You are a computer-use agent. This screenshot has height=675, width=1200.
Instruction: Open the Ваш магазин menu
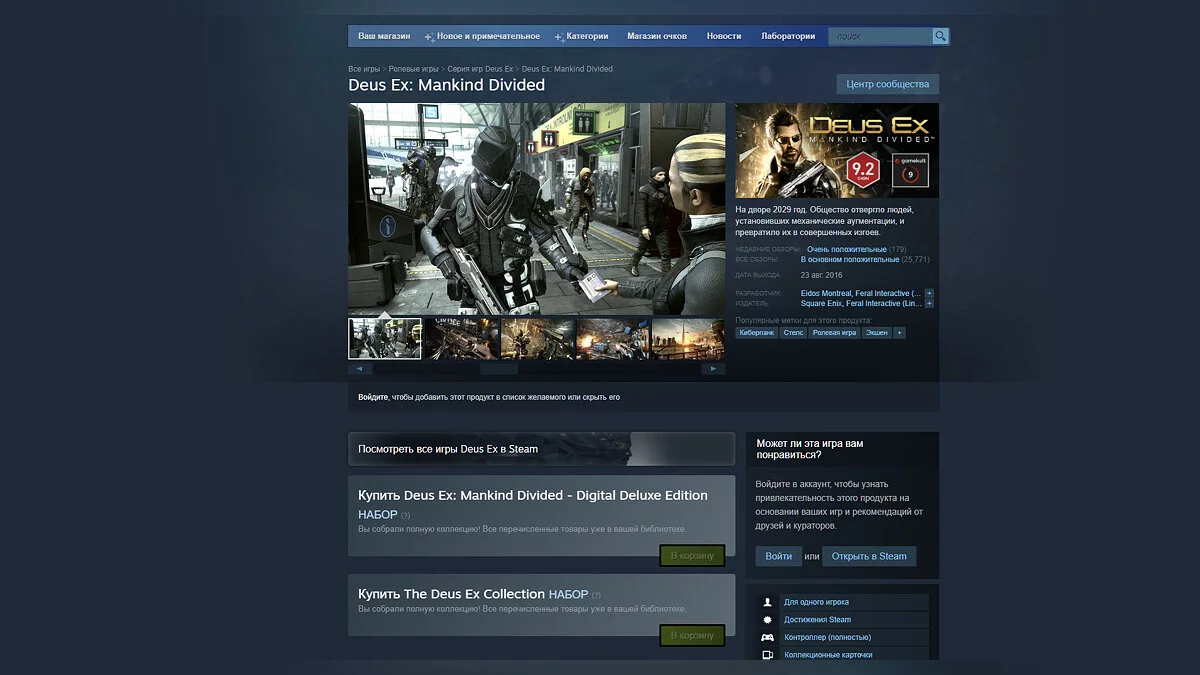coord(384,36)
